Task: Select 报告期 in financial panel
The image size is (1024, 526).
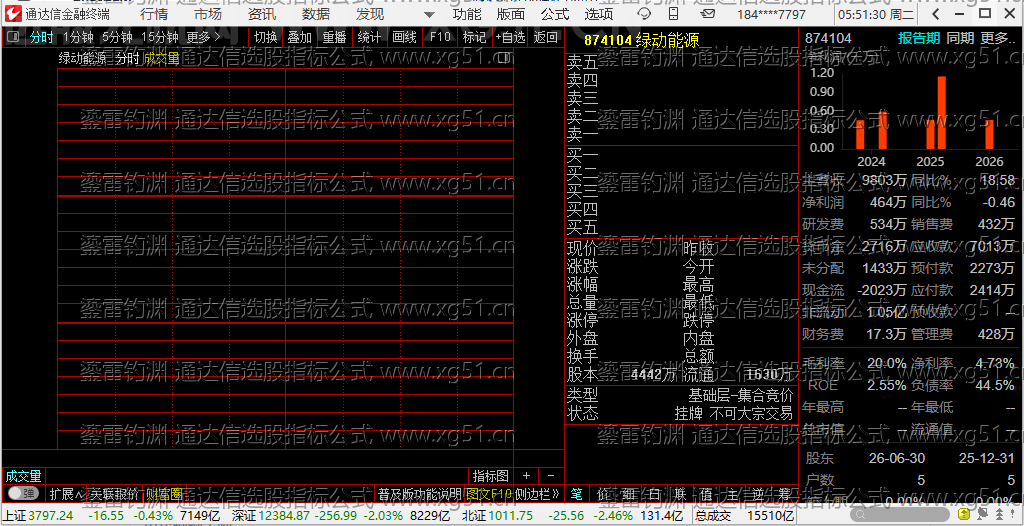Action: [919, 38]
